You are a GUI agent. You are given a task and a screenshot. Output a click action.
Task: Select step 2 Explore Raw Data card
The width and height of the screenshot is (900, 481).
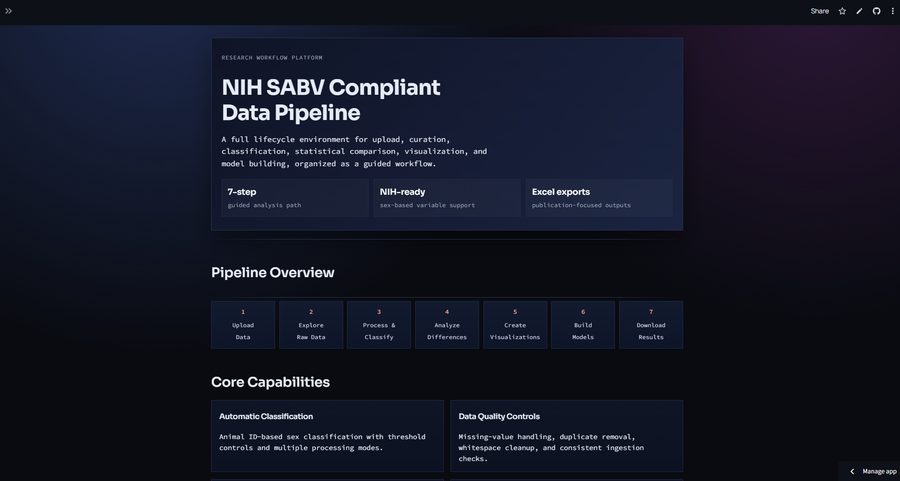pos(311,325)
